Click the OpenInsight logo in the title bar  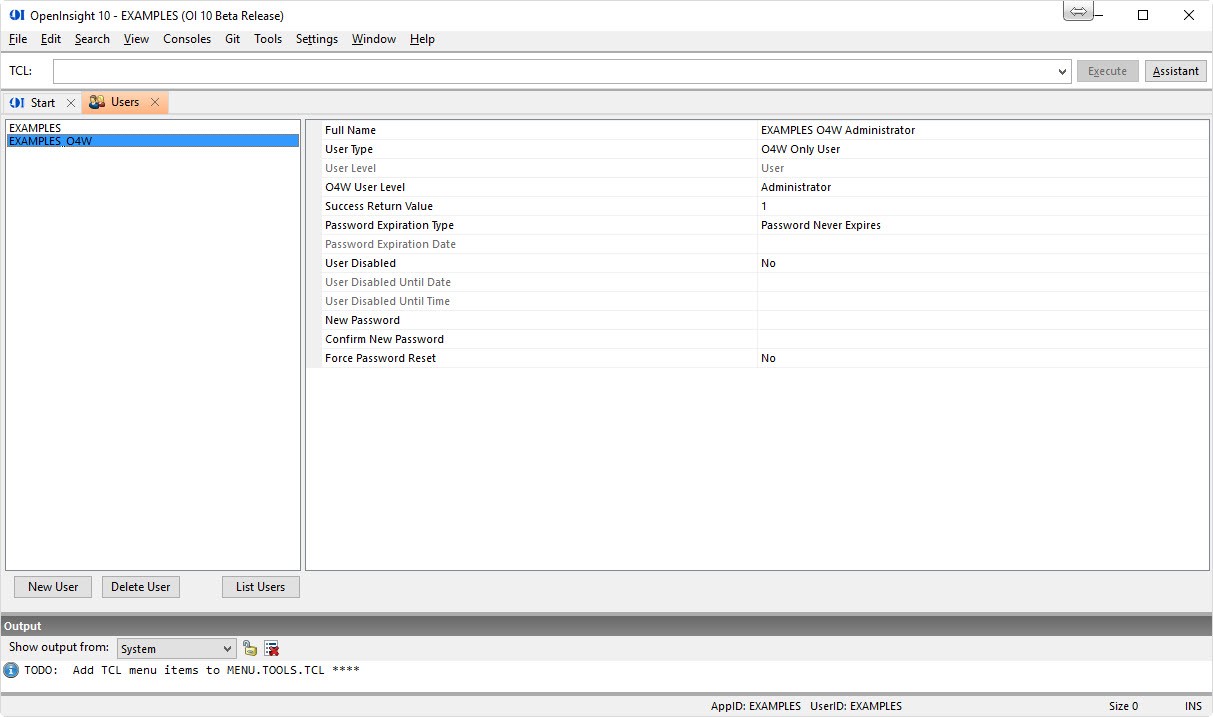point(16,15)
